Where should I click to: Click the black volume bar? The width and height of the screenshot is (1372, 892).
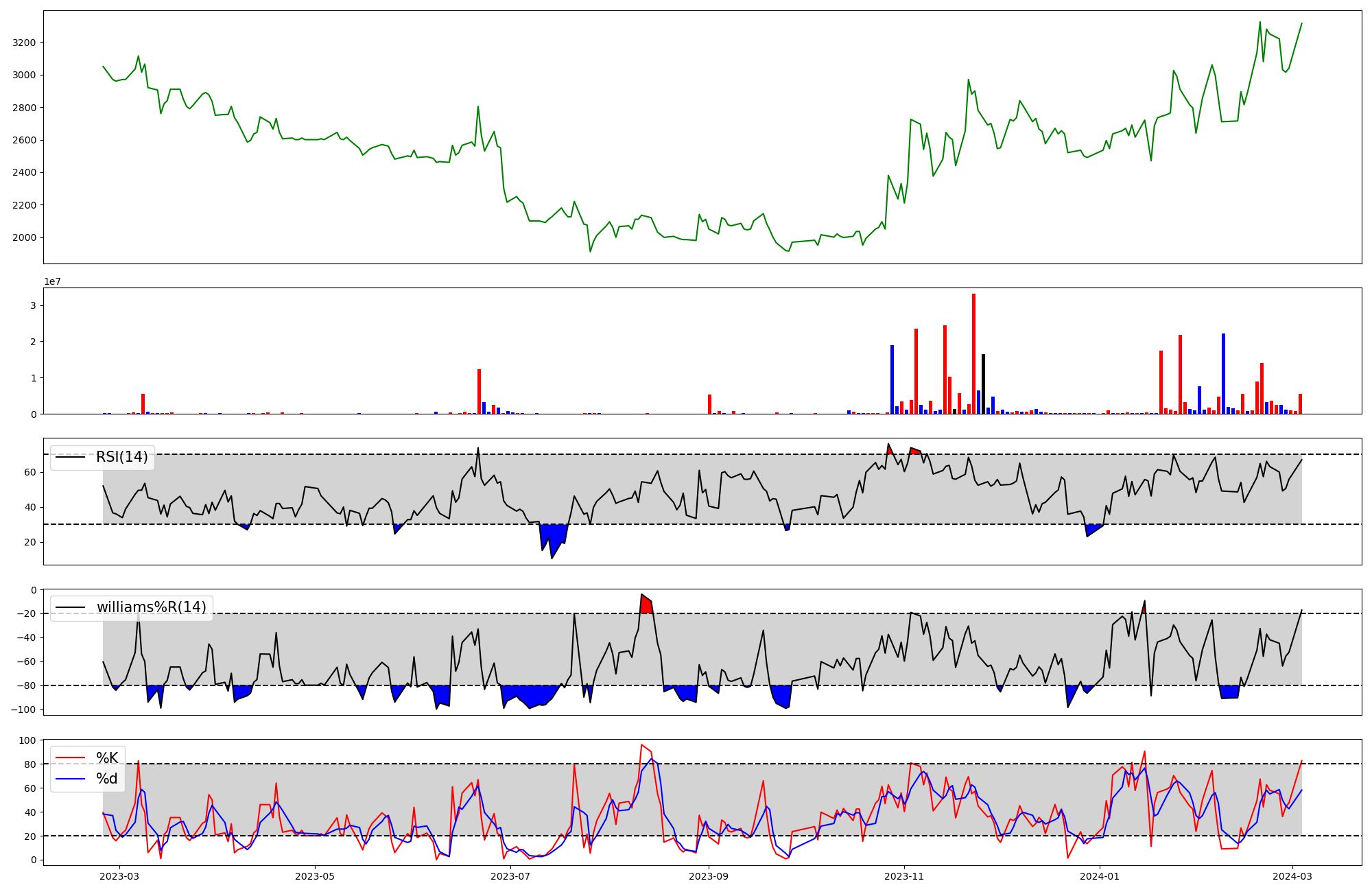tap(983, 384)
